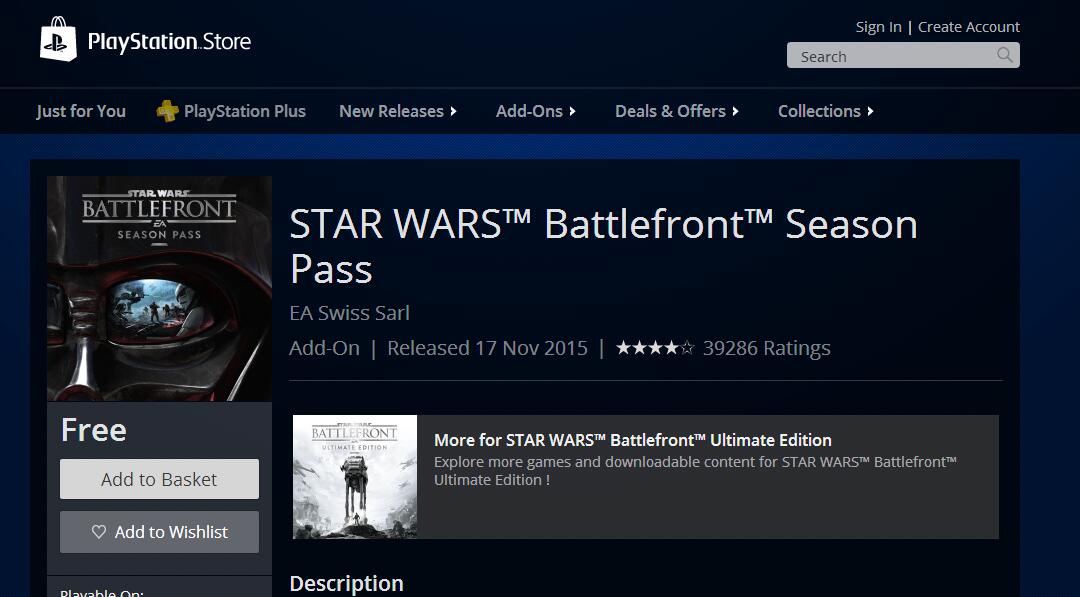
Task: Expand the Collections menu arrow
Action: [871, 112]
